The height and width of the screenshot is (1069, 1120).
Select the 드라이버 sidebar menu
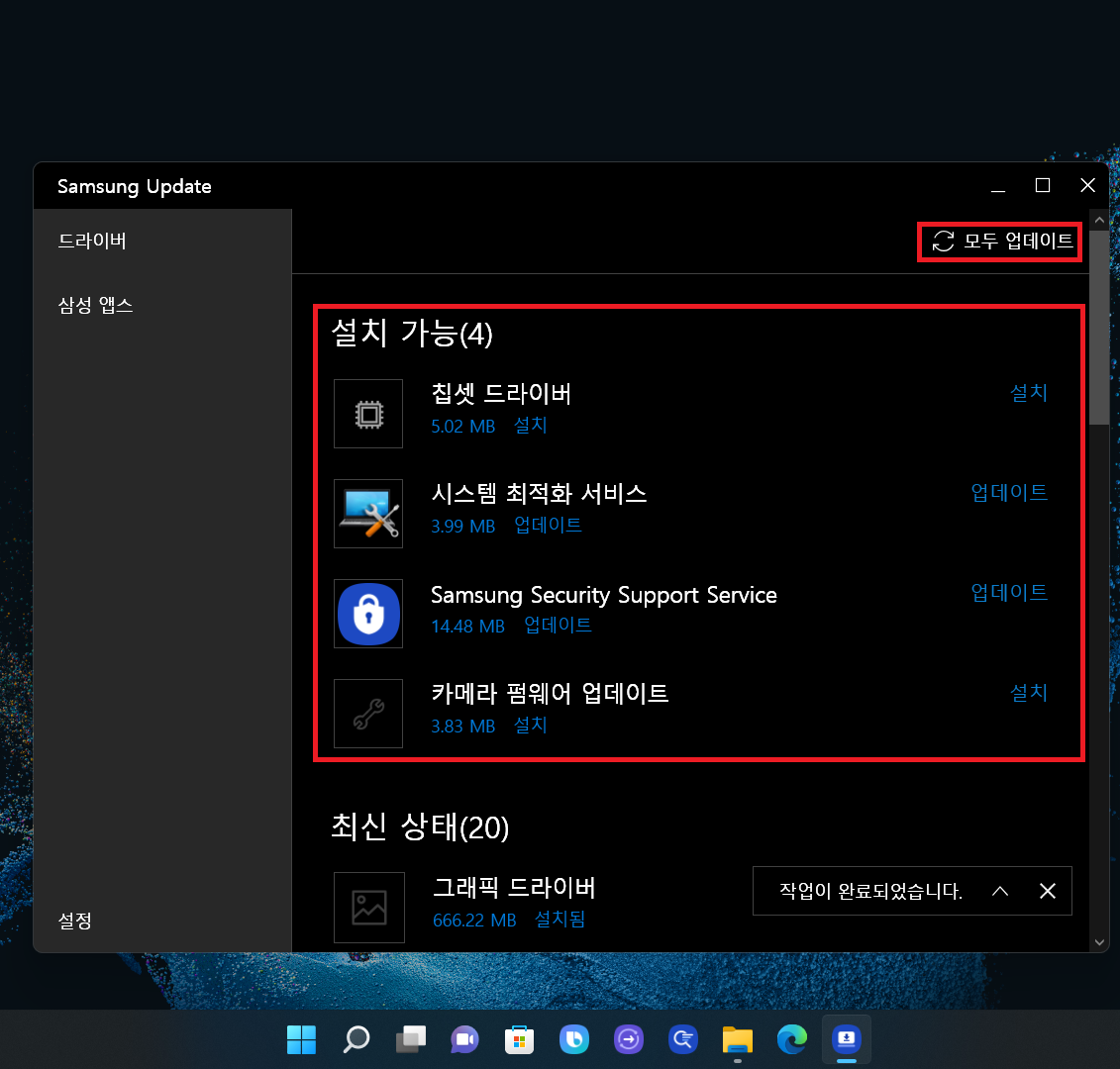(92, 242)
